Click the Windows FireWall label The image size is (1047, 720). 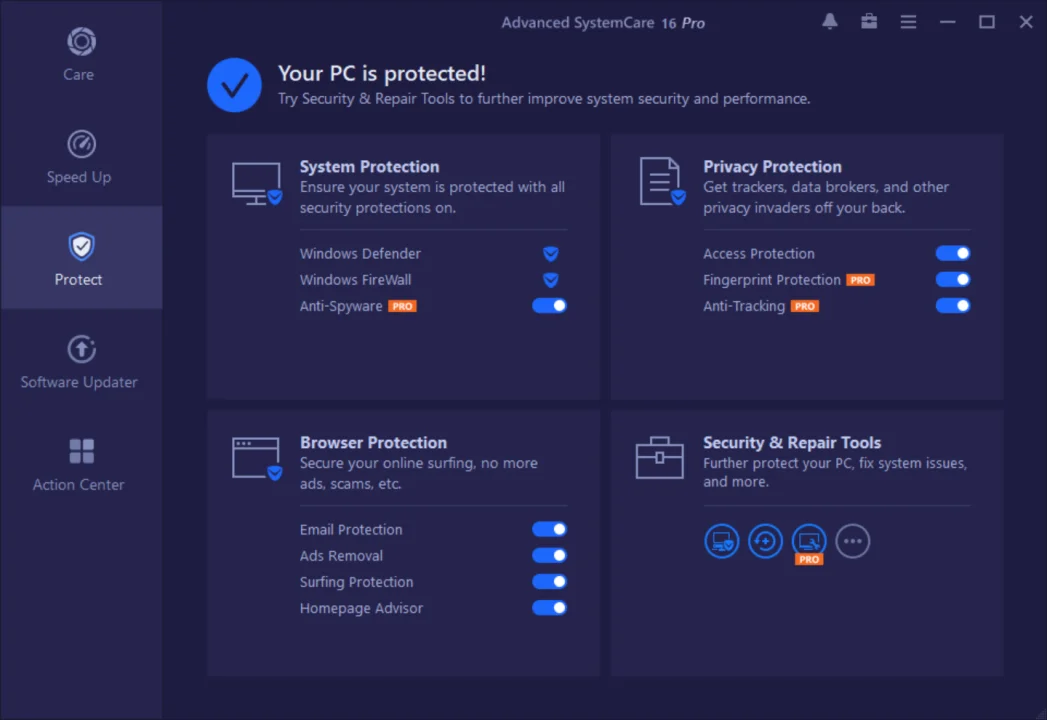coord(355,280)
